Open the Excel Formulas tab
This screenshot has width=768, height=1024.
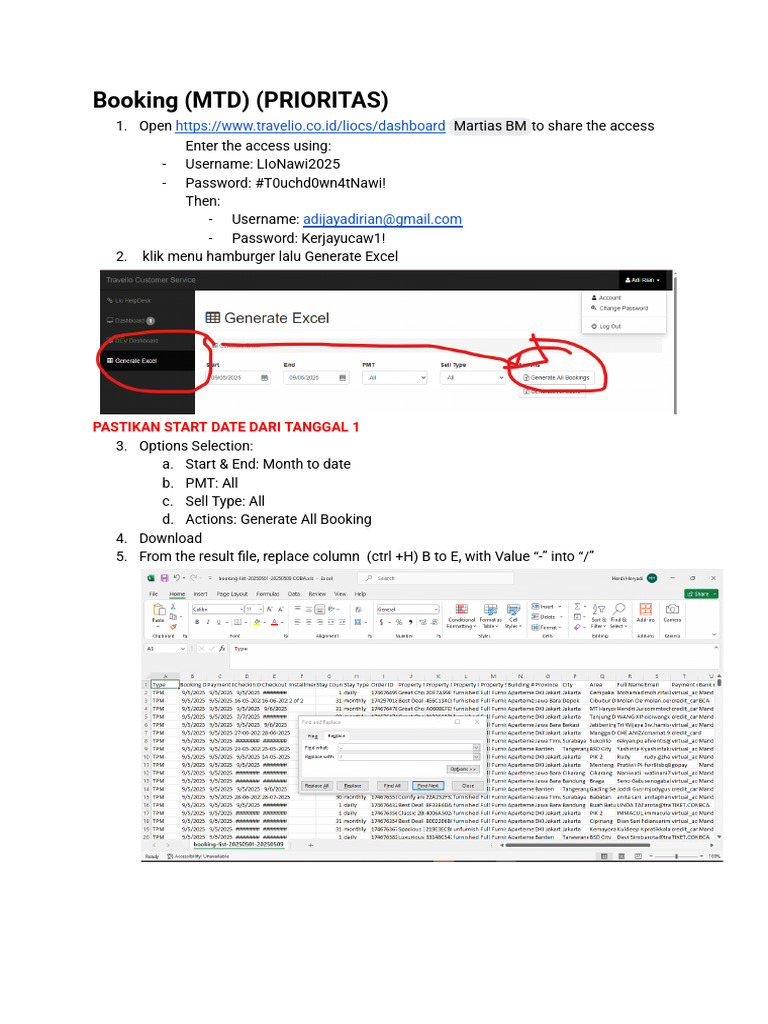click(x=268, y=594)
